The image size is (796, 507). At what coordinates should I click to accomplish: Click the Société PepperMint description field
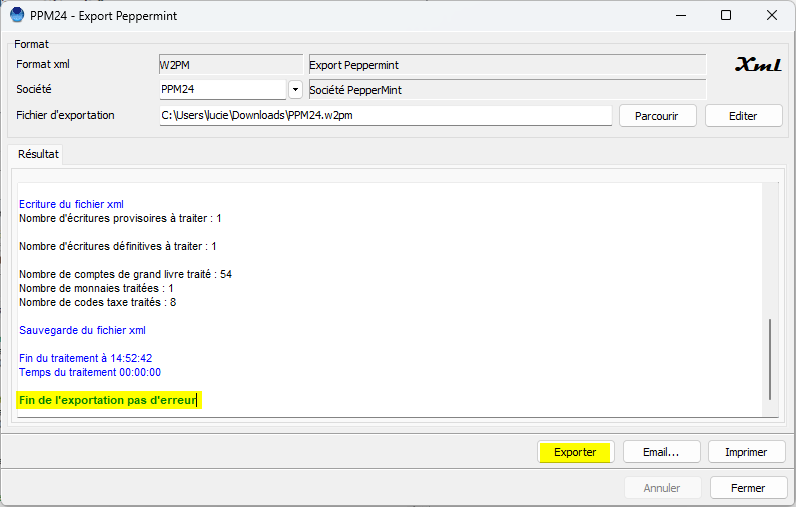click(507, 89)
